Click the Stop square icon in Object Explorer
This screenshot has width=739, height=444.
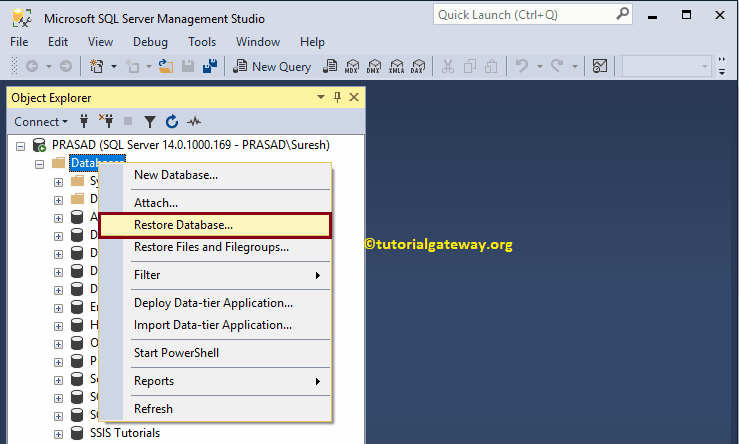(x=128, y=121)
